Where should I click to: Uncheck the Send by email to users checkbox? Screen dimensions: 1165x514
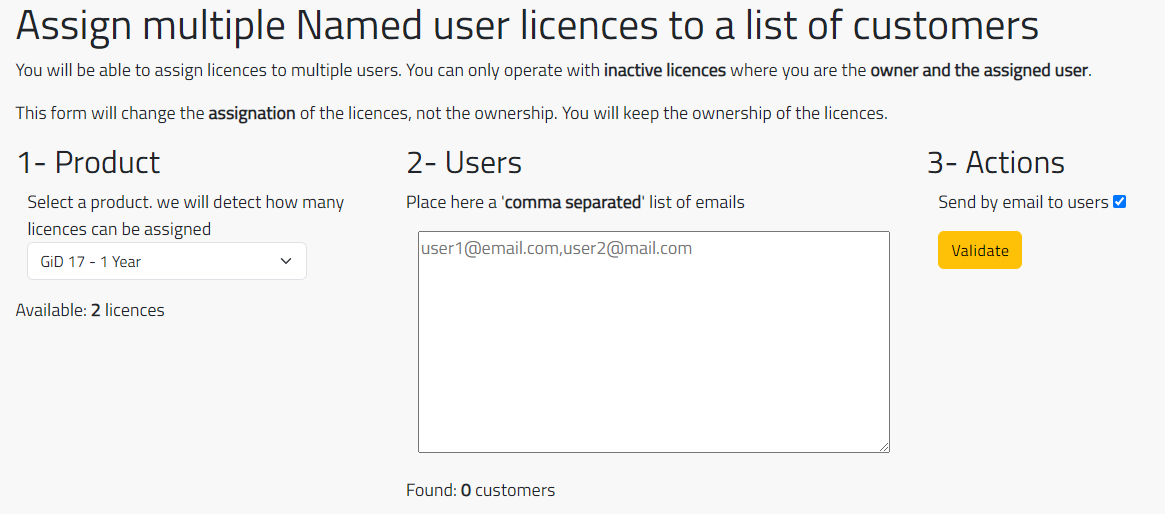1120,202
